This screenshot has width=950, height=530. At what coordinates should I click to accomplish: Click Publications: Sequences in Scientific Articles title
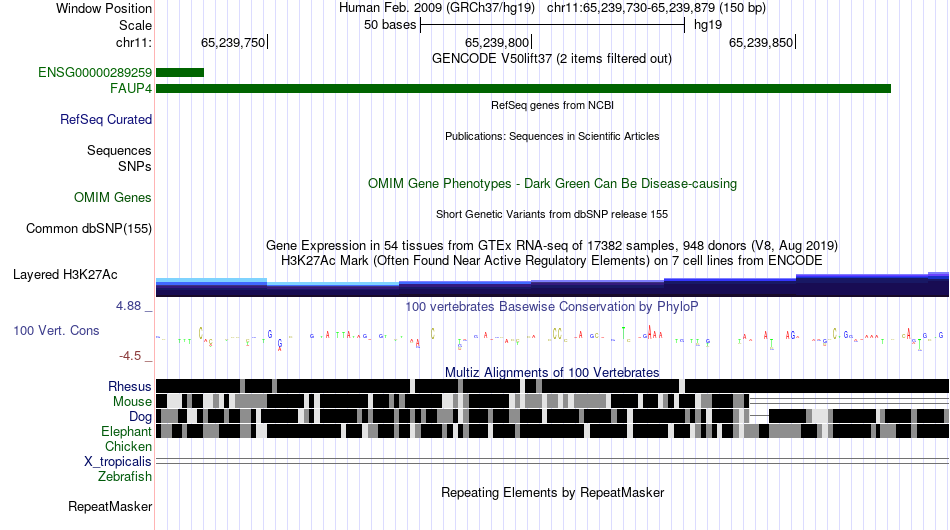tap(552, 136)
